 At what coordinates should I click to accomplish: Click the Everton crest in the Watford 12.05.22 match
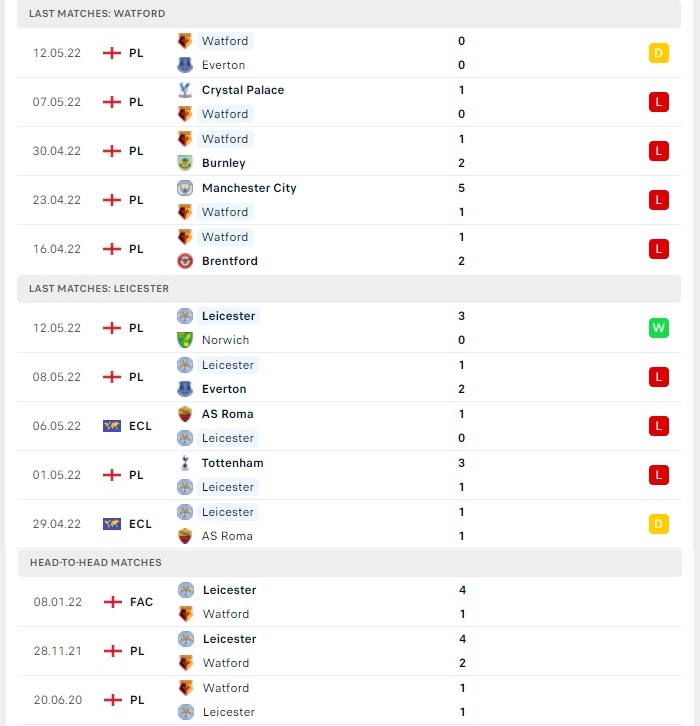tap(185, 65)
